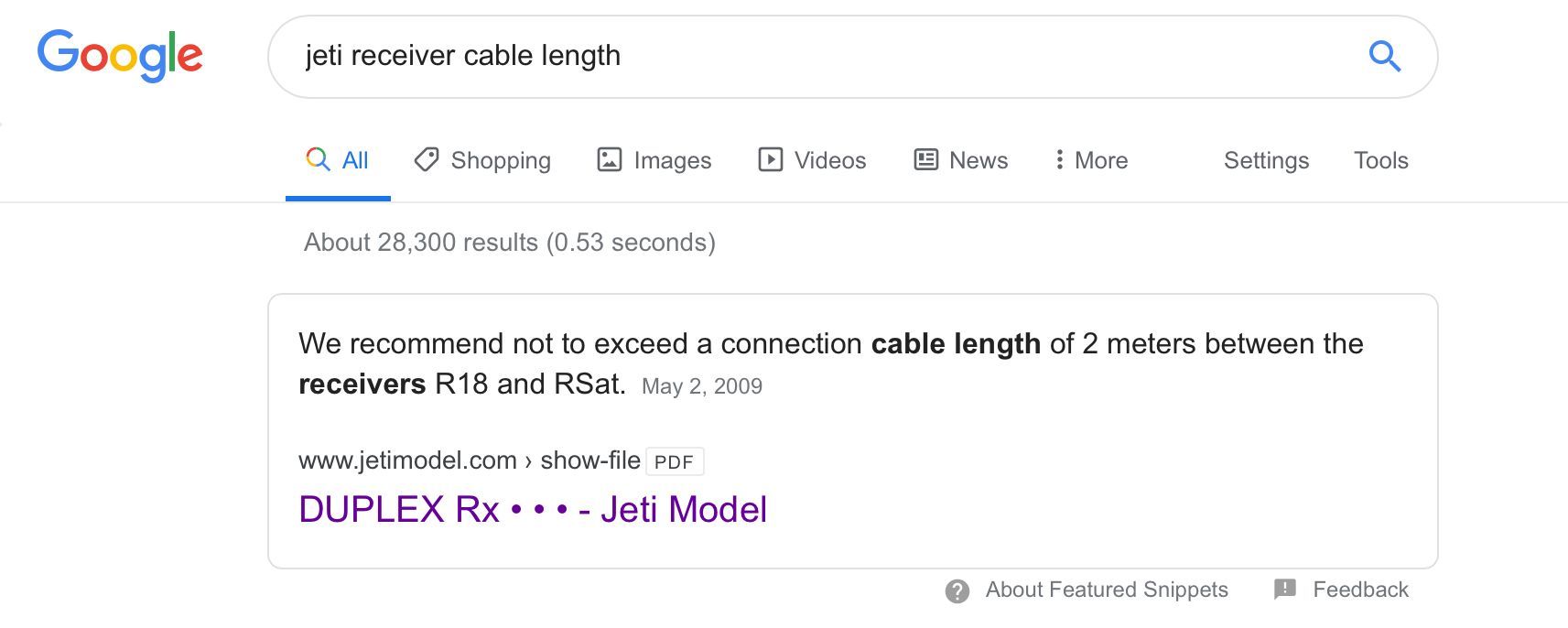
Task: Click the blue search magnifier icon
Action: pyautogui.click(x=1384, y=57)
